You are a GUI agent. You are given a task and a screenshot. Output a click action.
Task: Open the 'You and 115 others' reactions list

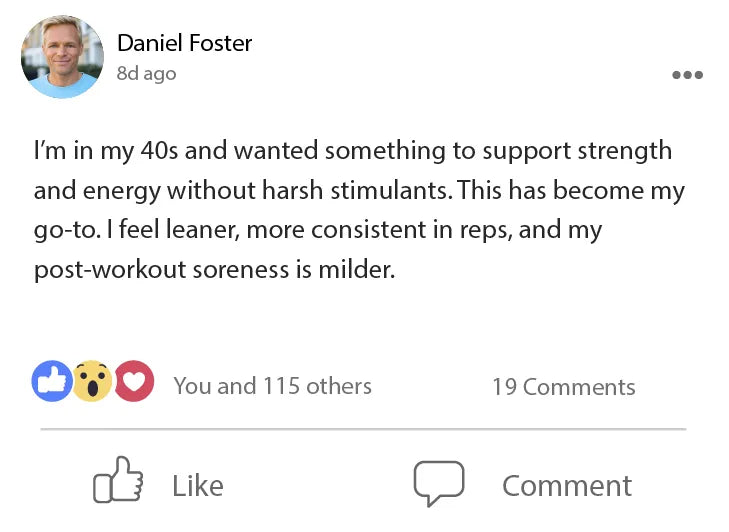(272, 386)
